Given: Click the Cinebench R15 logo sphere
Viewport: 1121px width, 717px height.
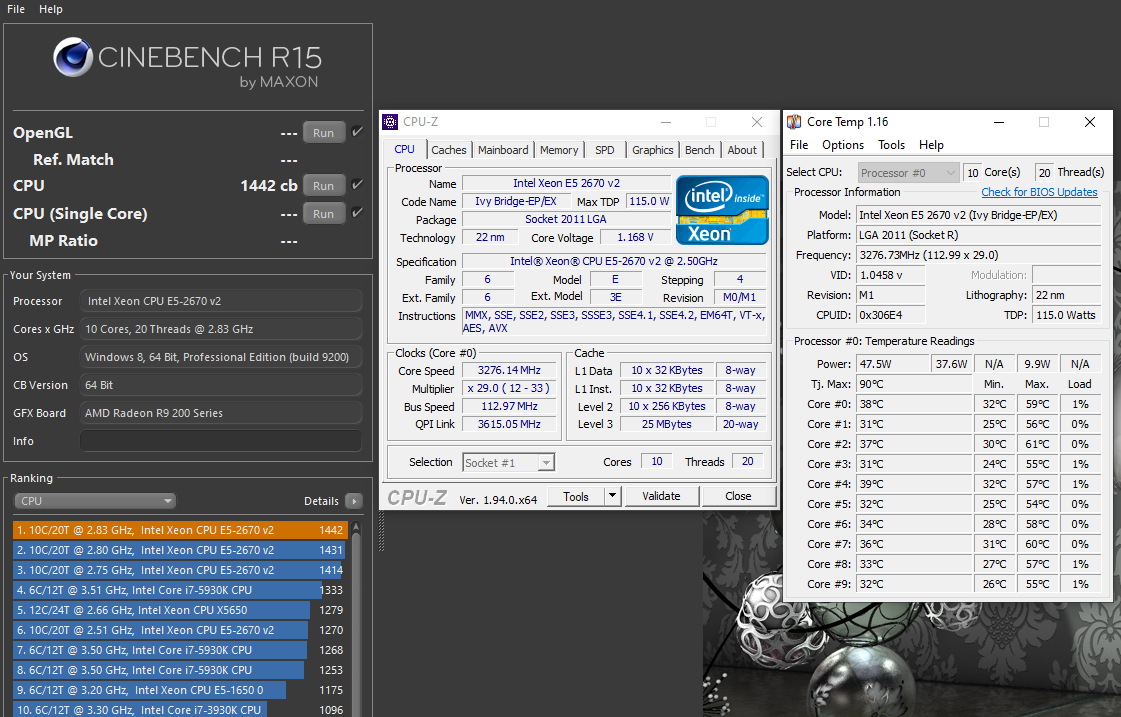Looking at the screenshot, I should click(73, 58).
